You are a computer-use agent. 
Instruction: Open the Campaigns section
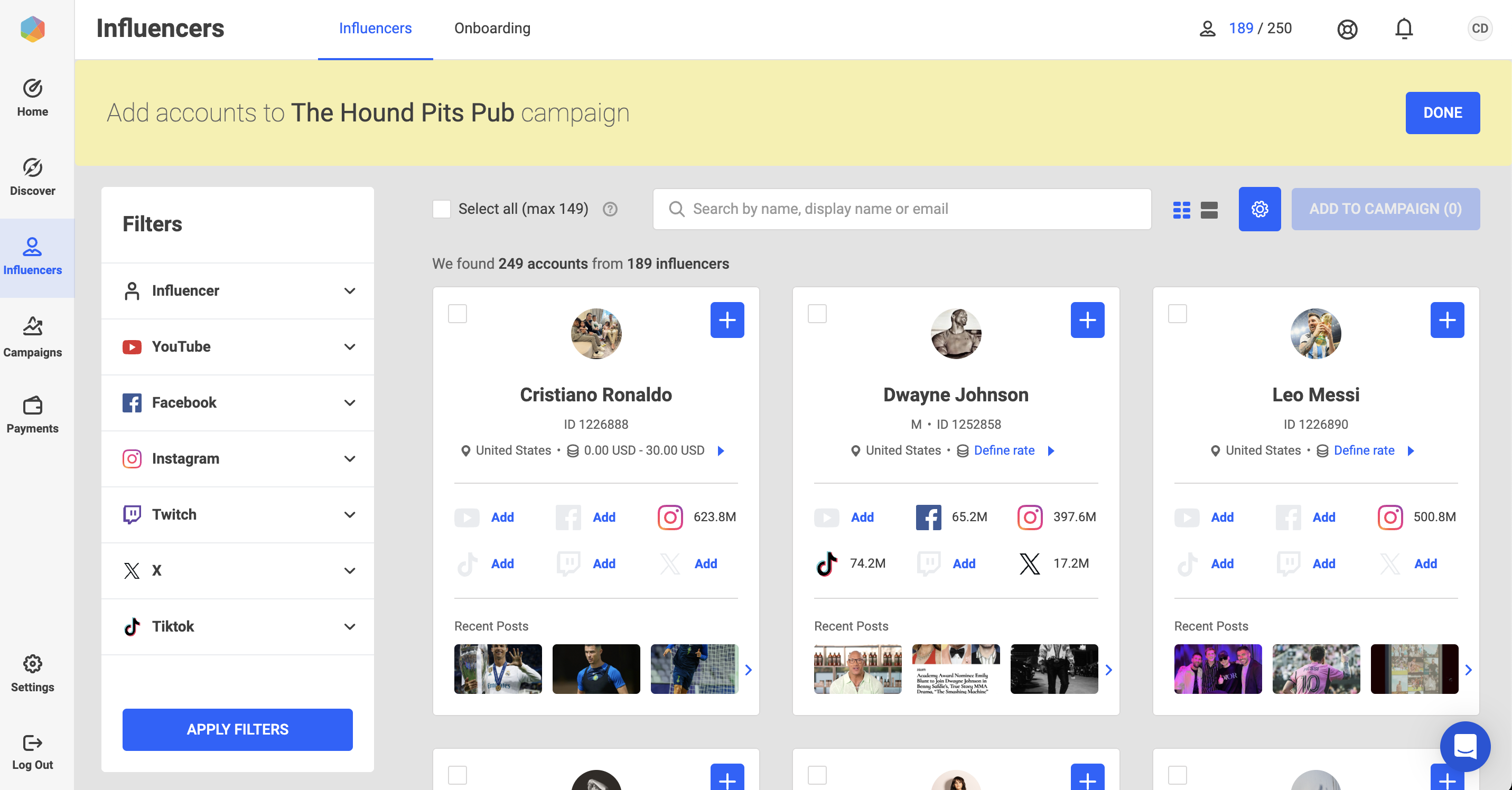[32, 337]
